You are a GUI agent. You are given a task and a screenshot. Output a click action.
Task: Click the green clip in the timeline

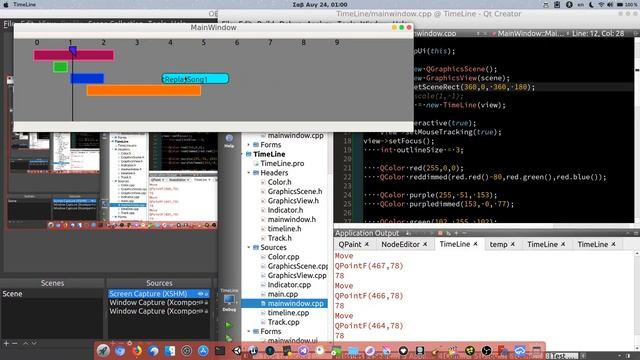60,67
